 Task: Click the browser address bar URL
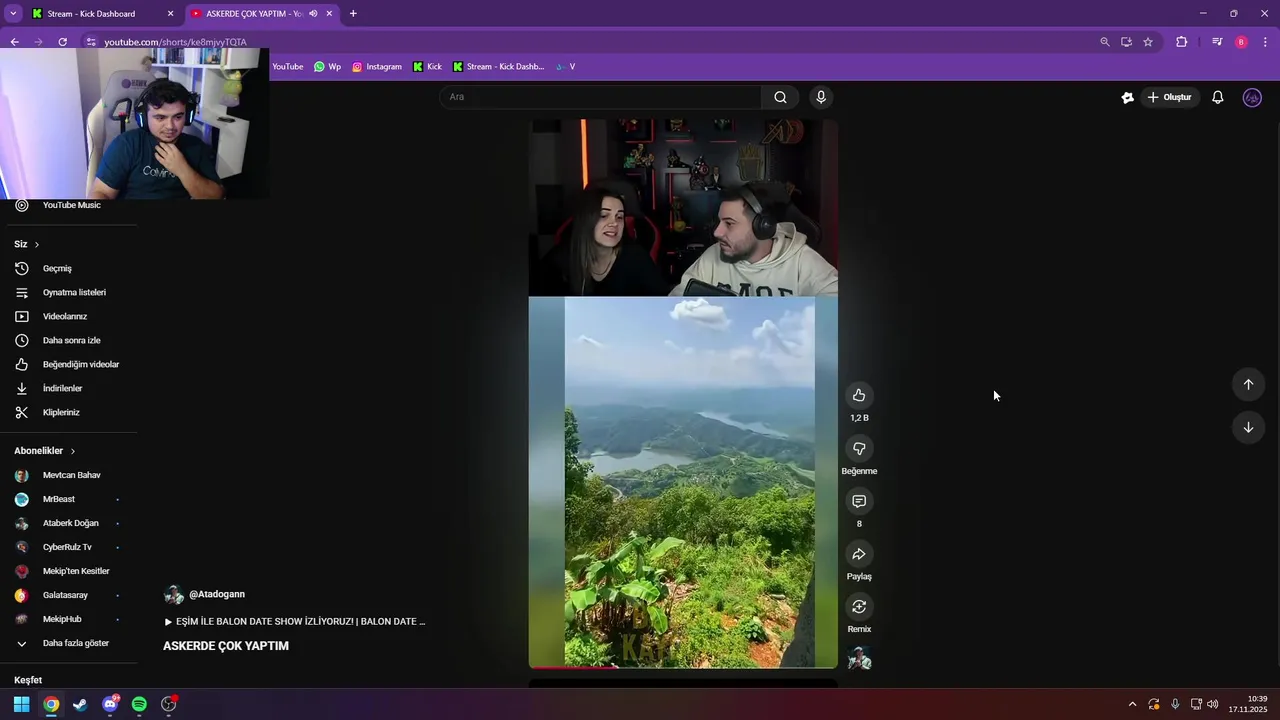click(176, 42)
